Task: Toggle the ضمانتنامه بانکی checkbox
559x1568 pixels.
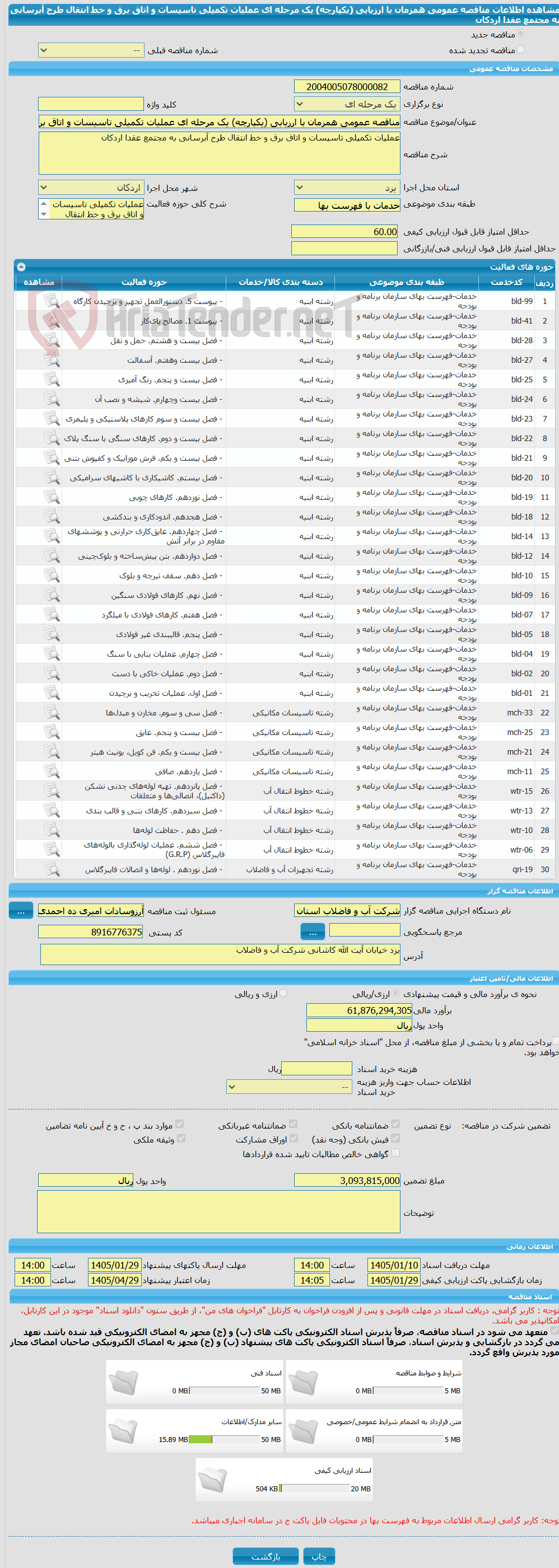Action: 396,1124
